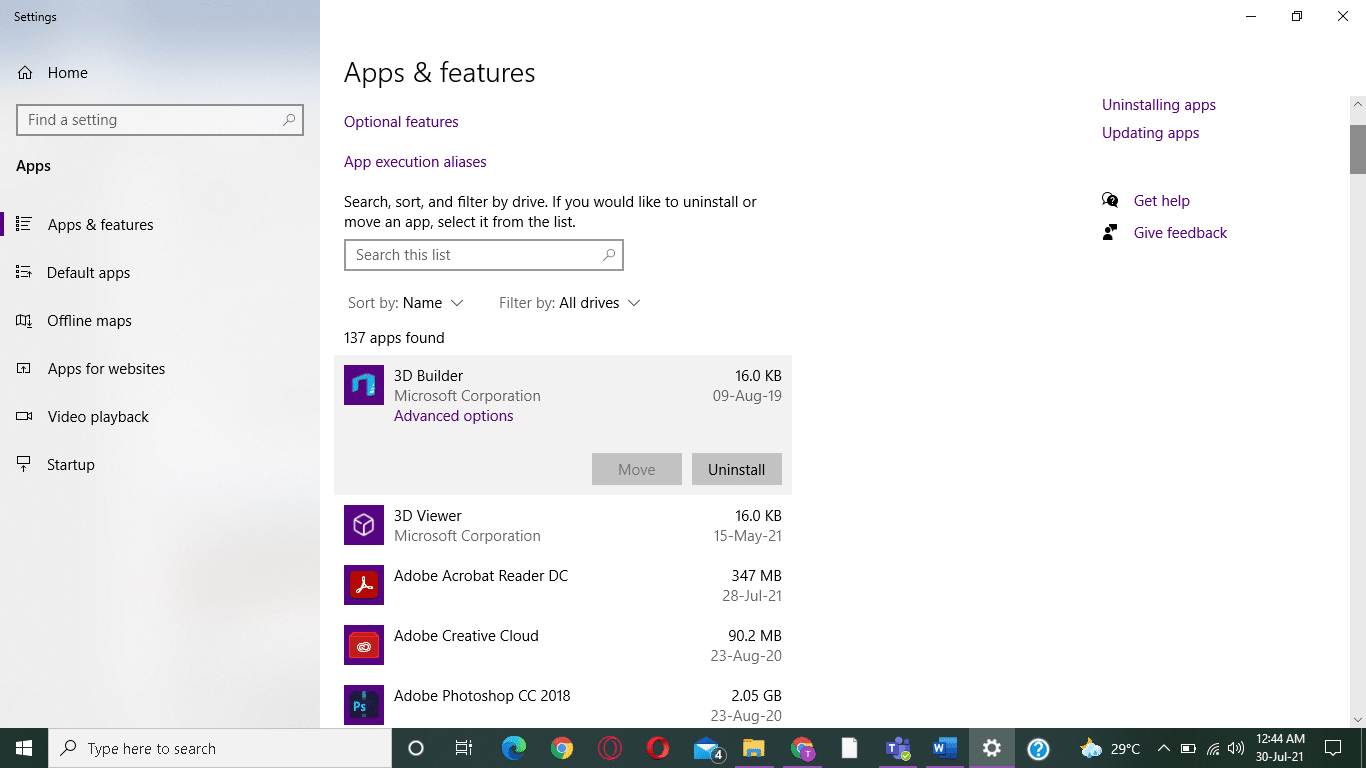Open Microsoft Word from the taskbar
Viewport: 1366px width, 768px height.
coord(944,748)
